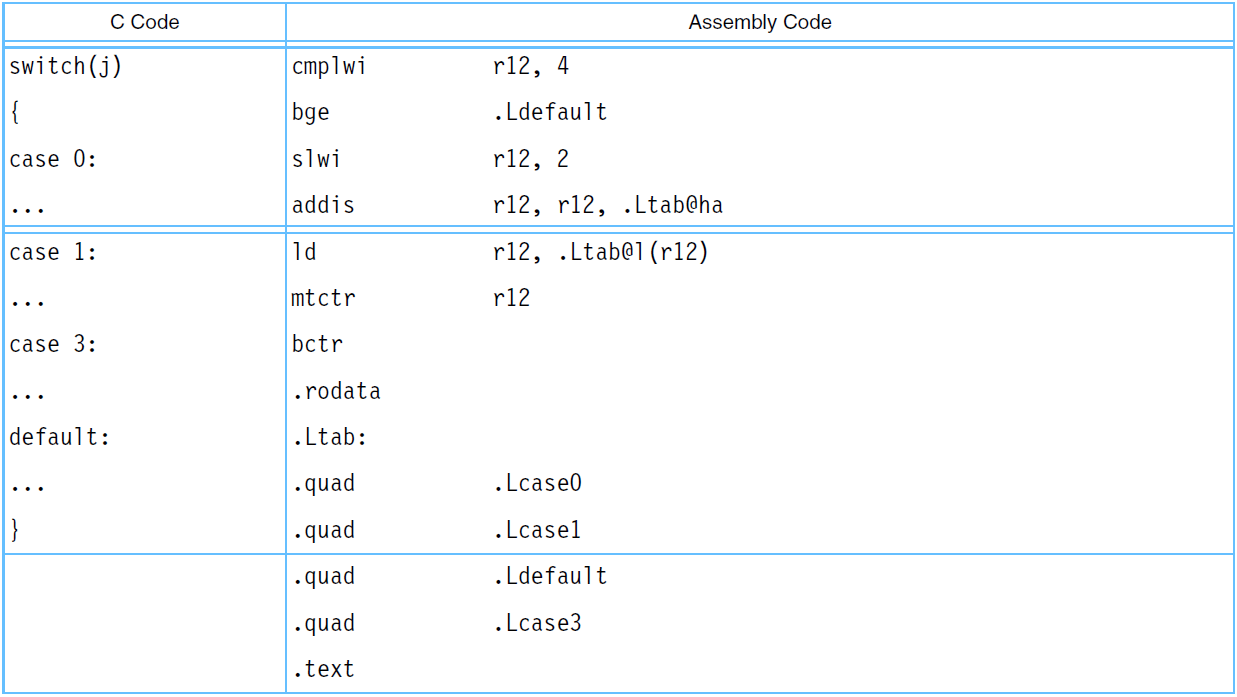Viewport: 1237px width, 697px height.
Task: Click the .Lcase3 table entry
Action: coord(537,623)
